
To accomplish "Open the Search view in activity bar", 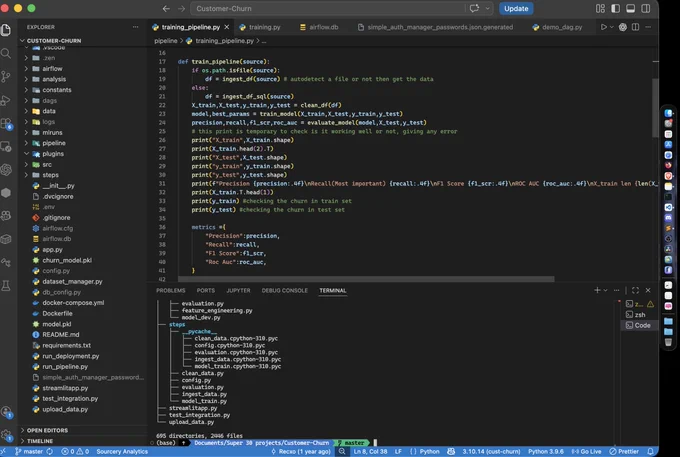I will 6,53.
